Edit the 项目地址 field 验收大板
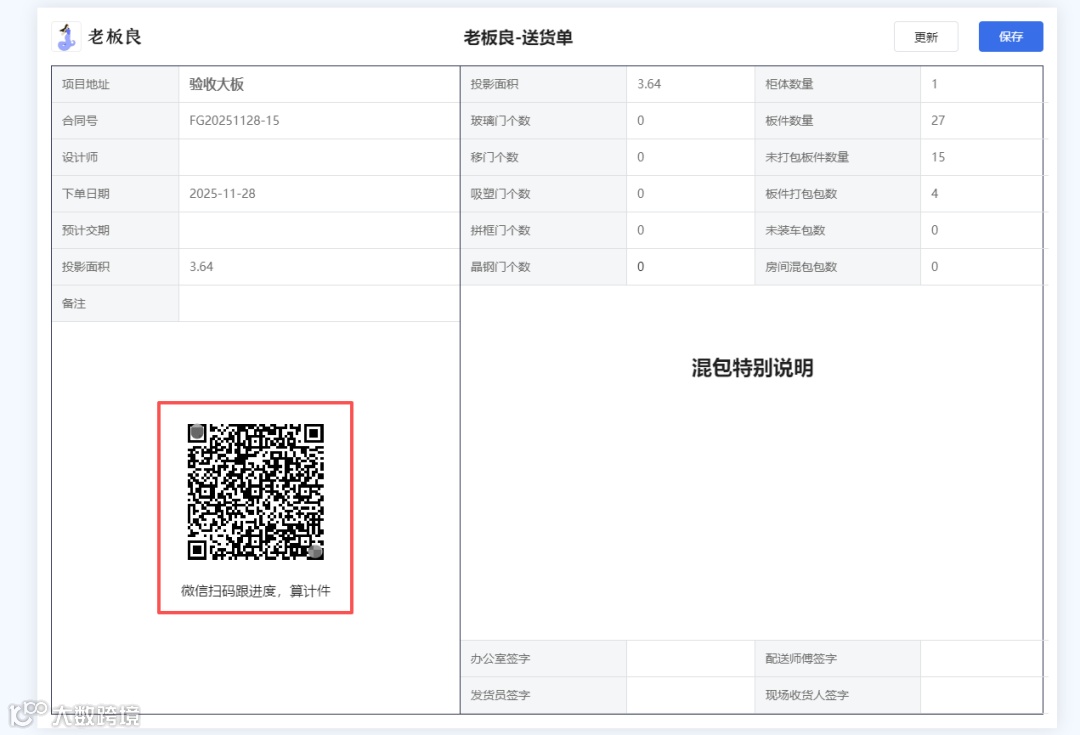The width and height of the screenshot is (1080, 735). click(x=319, y=84)
